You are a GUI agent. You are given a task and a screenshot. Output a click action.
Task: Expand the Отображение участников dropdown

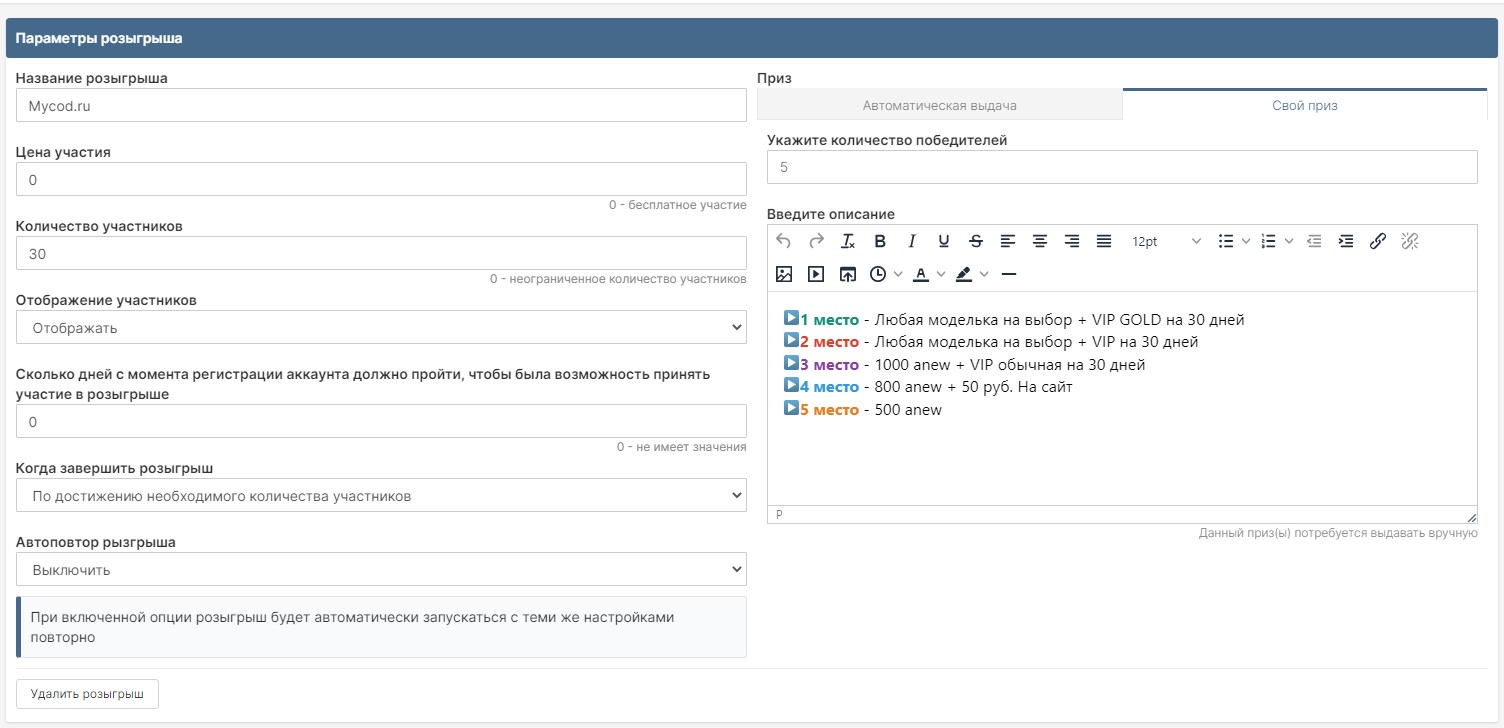coord(381,327)
